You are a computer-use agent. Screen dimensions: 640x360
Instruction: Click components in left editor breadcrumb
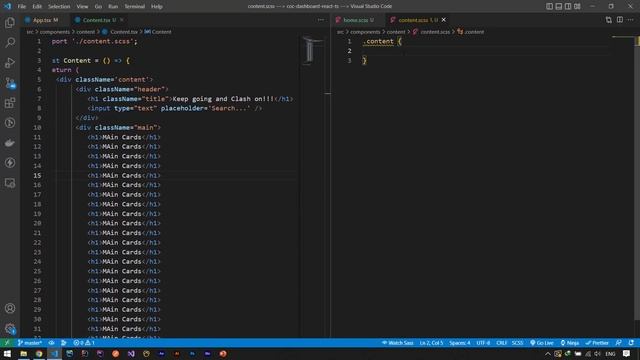coord(55,32)
